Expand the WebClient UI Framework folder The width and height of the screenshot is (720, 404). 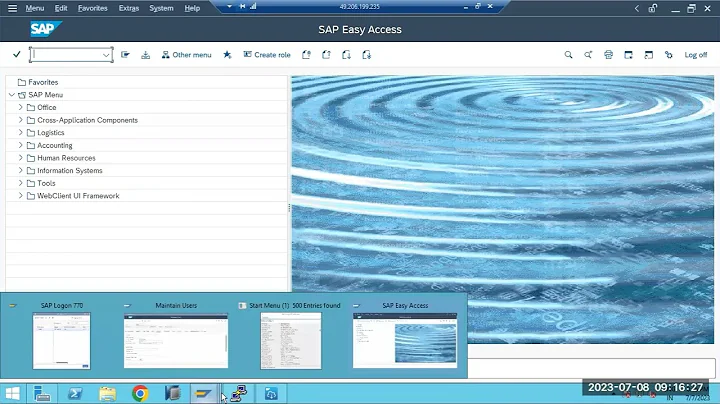[20, 196]
